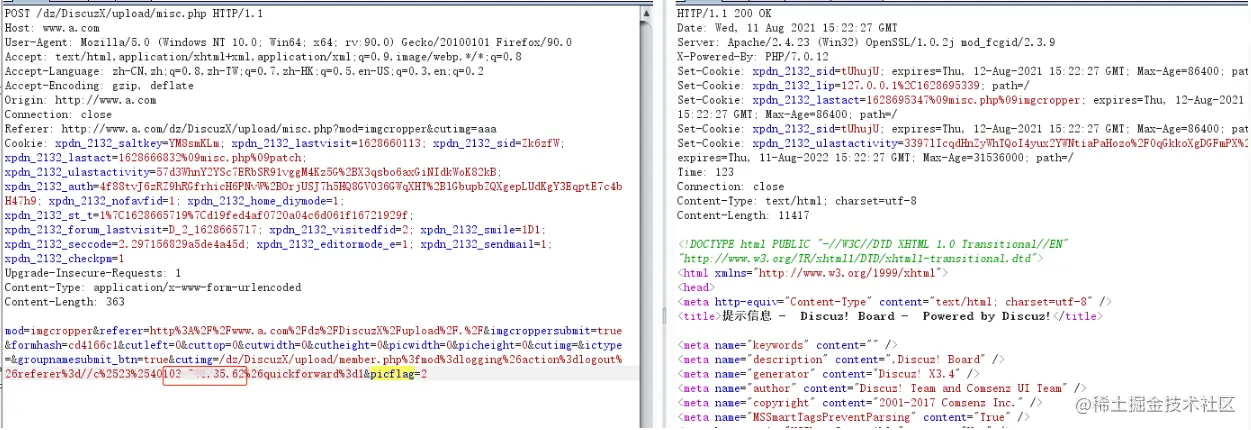Viewport: 1251px width, 430px height.
Task: Click the meta "copyright" line
Action: (x=861, y=403)
